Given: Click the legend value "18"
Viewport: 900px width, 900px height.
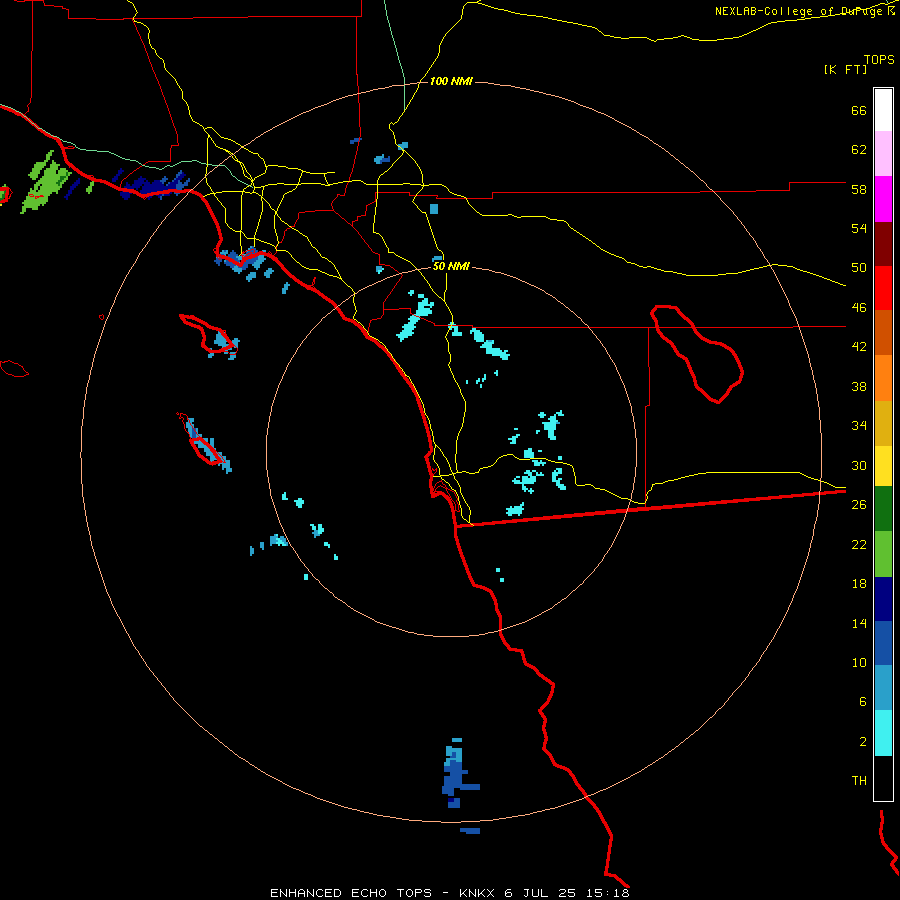Looking at the screenshot, I should [x=859, y=584].
